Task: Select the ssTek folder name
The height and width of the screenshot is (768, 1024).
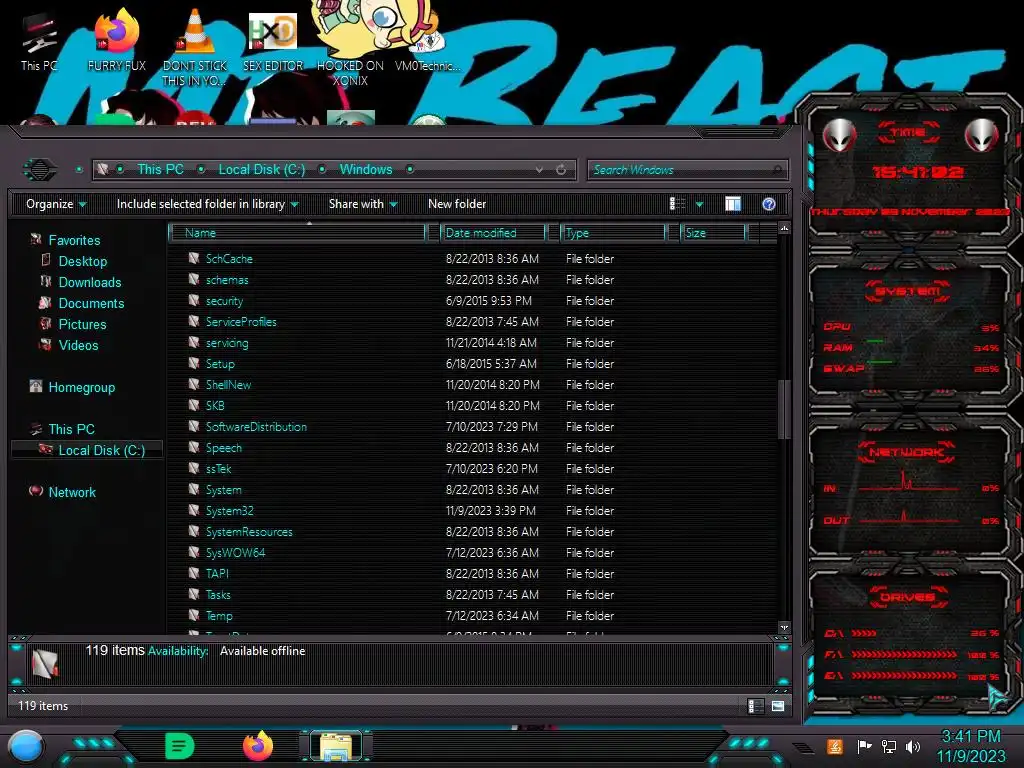Action: point(219,469)
